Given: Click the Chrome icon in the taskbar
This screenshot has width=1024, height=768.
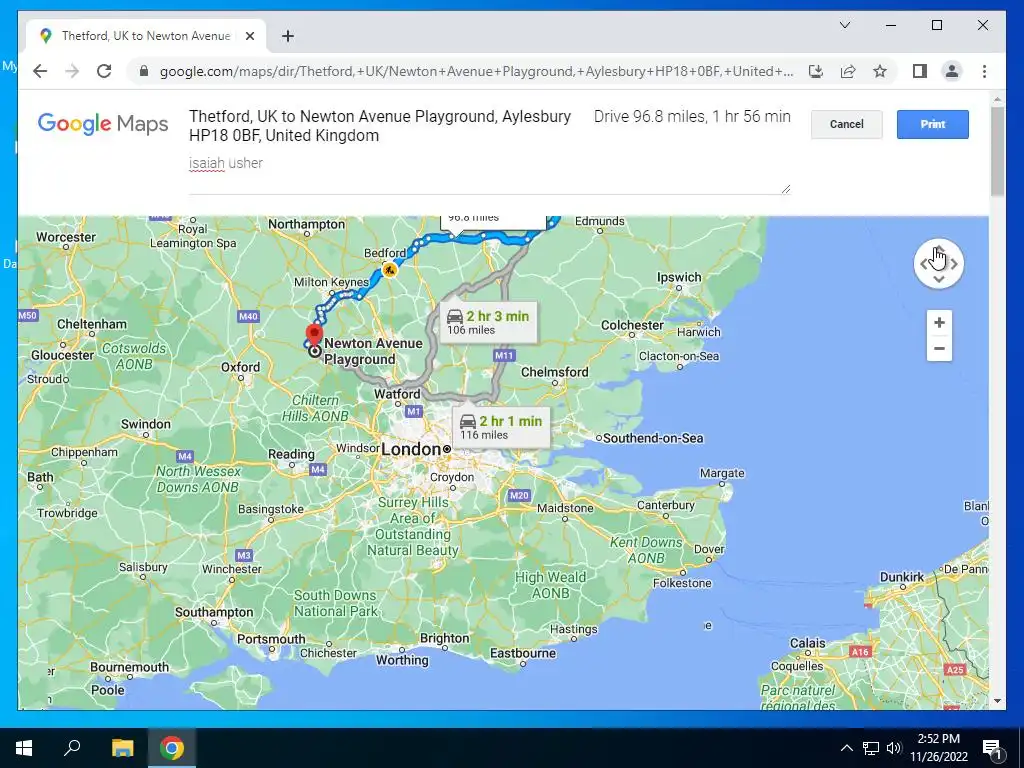Looking at the screenshot, I should [172, 748].
